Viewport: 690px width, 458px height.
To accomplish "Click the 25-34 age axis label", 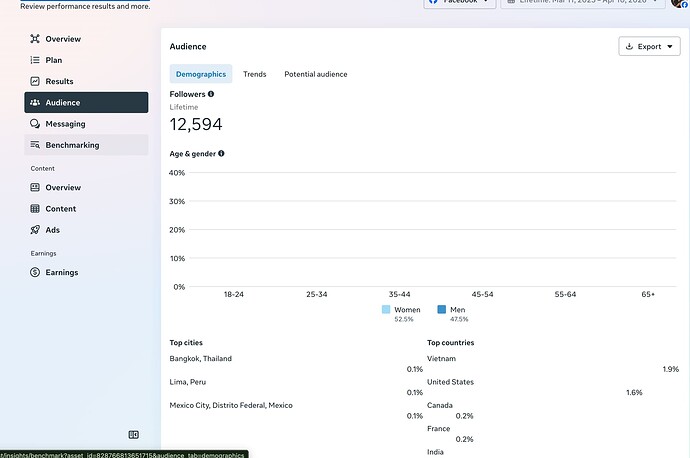I will (317, 294).
